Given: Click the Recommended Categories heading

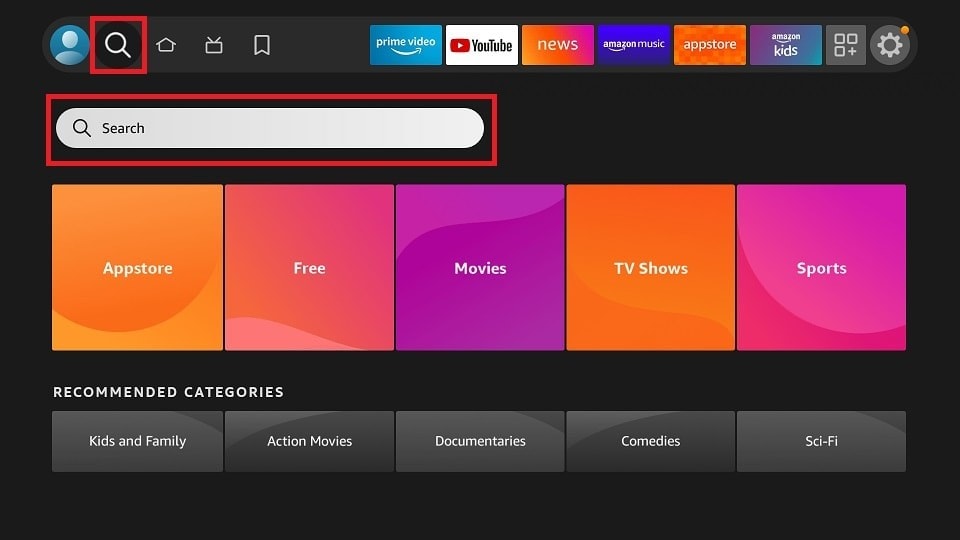Looking at the screenshot, I should (168, 392).
